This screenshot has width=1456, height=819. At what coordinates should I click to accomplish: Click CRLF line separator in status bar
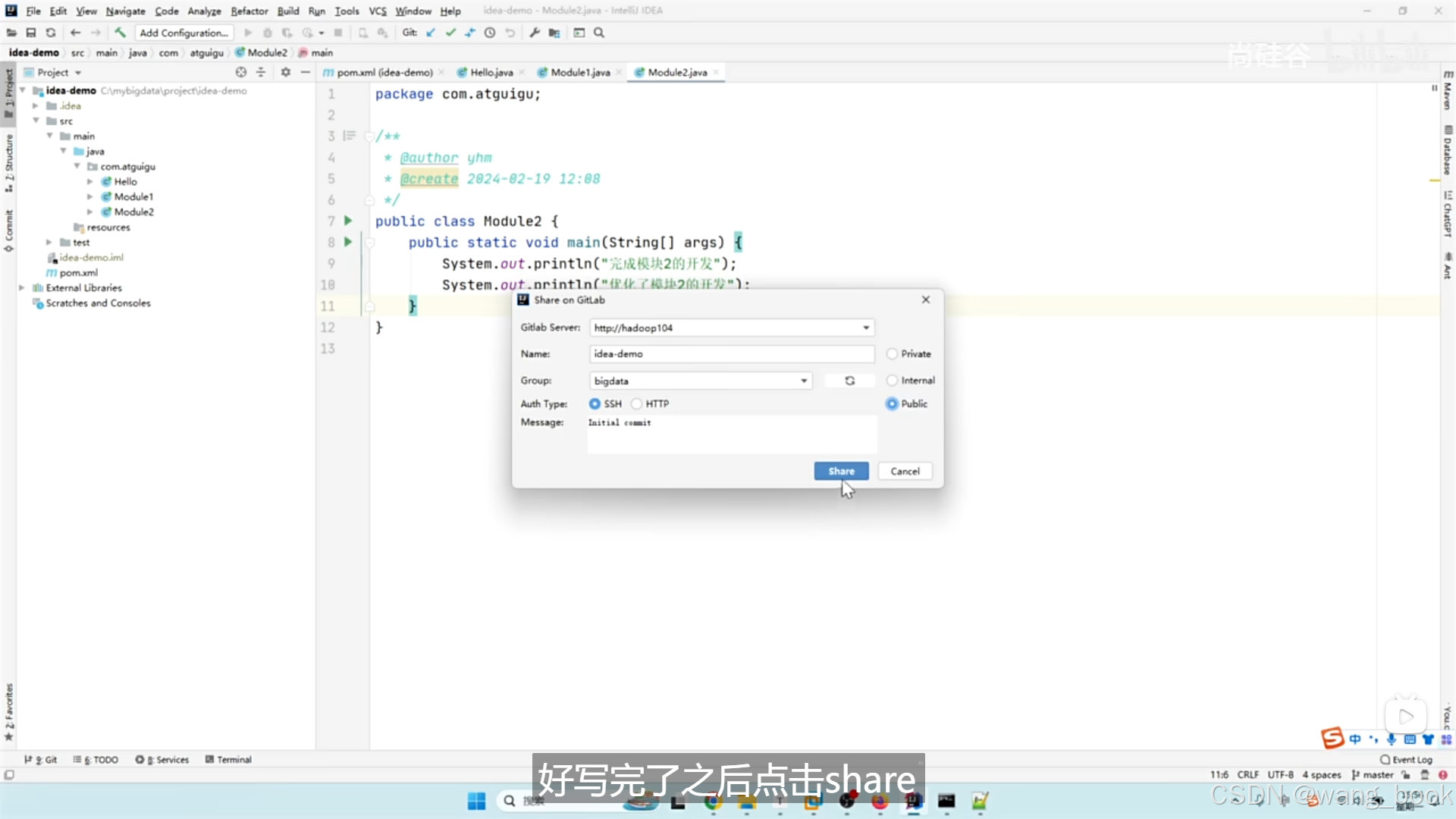[1248, 775]
